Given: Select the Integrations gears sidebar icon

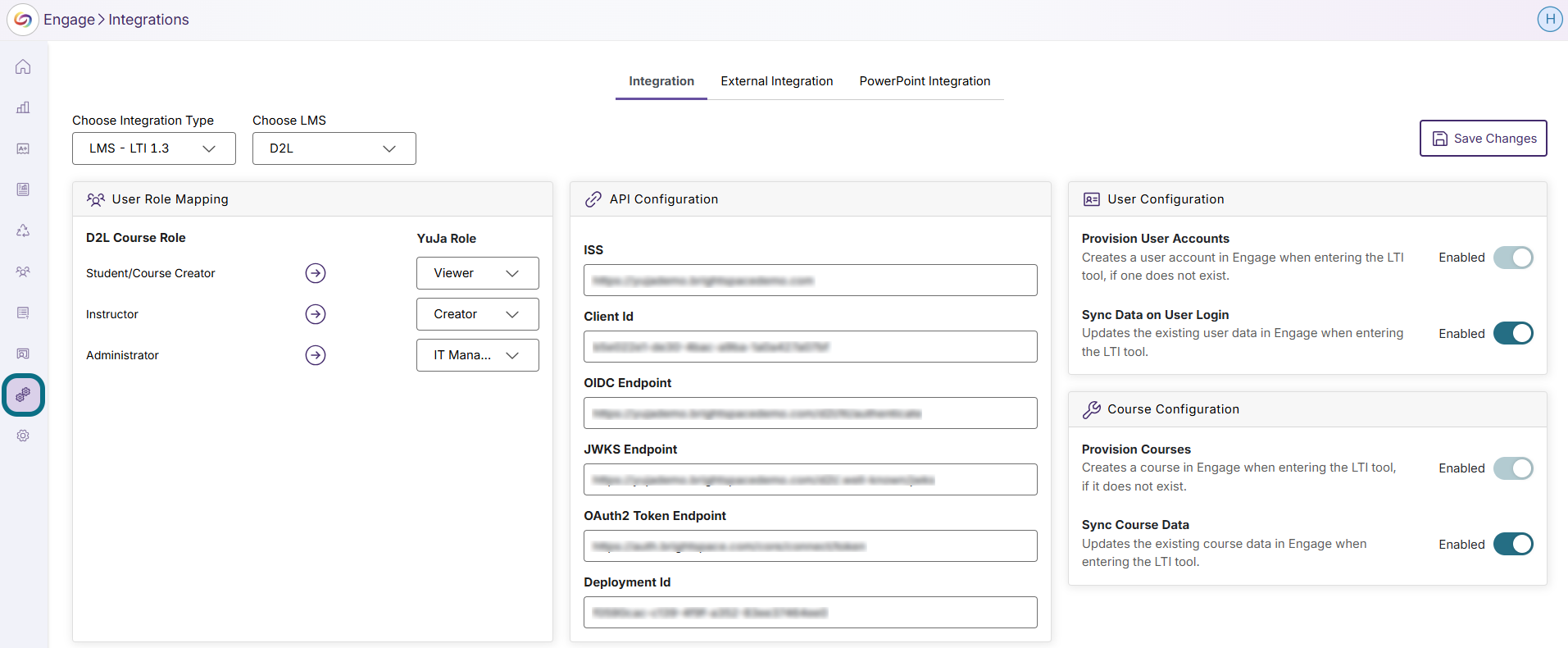Looking at the screenshot, I should point(23,395).
